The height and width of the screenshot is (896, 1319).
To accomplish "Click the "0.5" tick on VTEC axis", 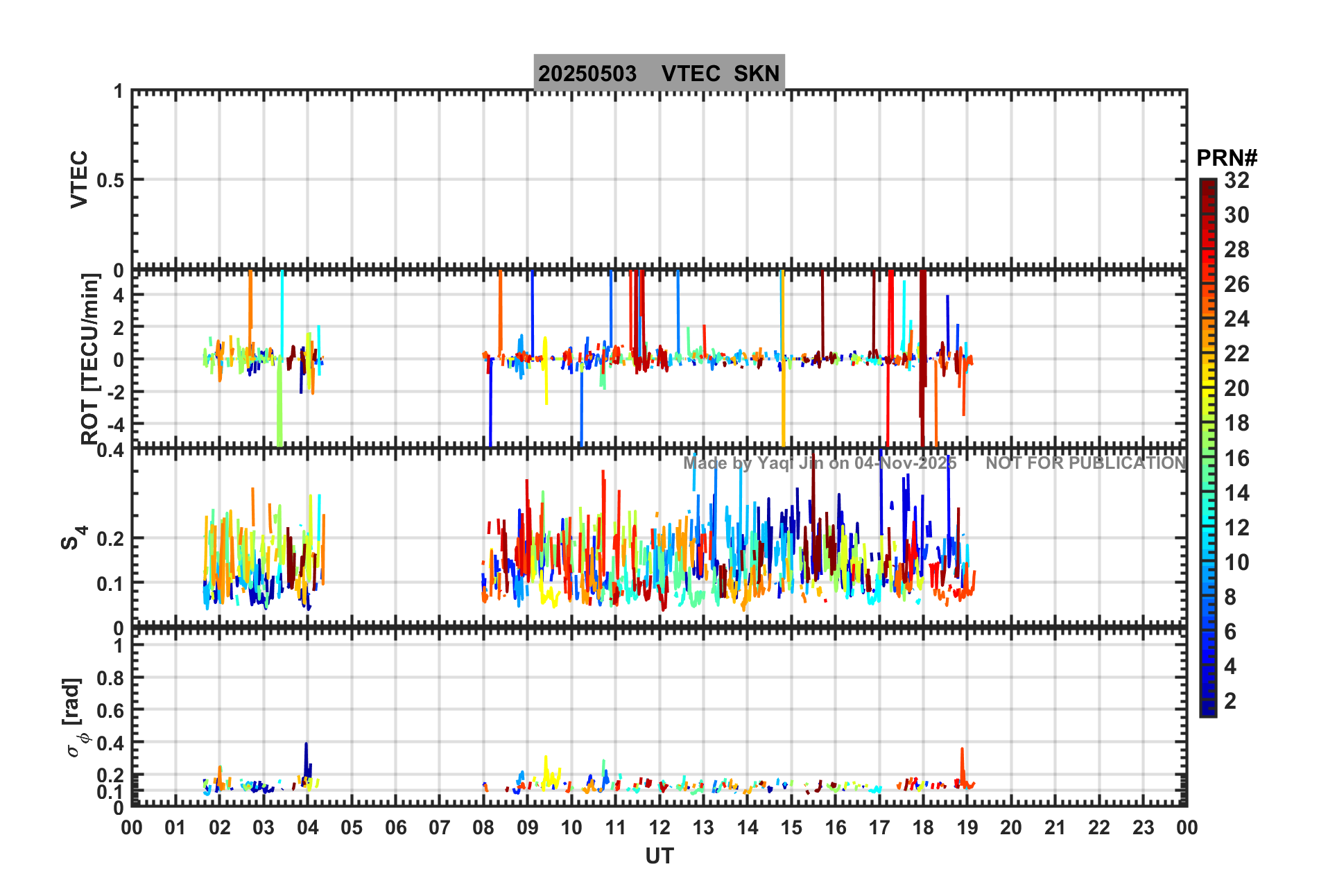I will click(x=110, y=180).
